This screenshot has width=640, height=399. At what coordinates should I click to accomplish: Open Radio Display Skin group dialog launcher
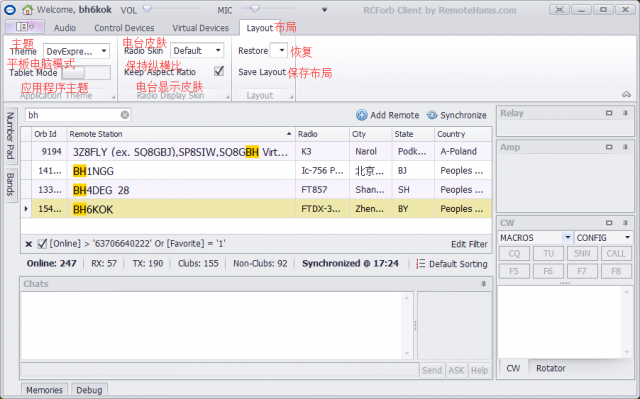(x=228, y=97)
